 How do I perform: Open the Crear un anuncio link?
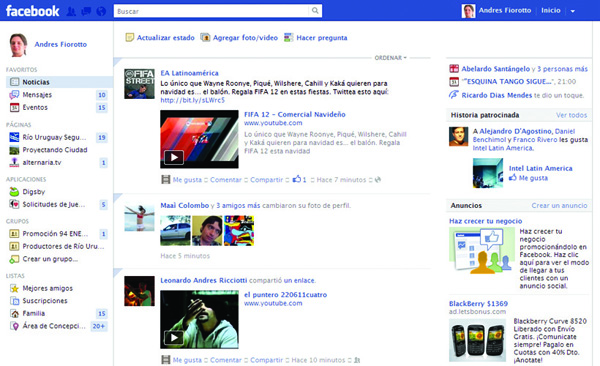click(x=559, y=206)
